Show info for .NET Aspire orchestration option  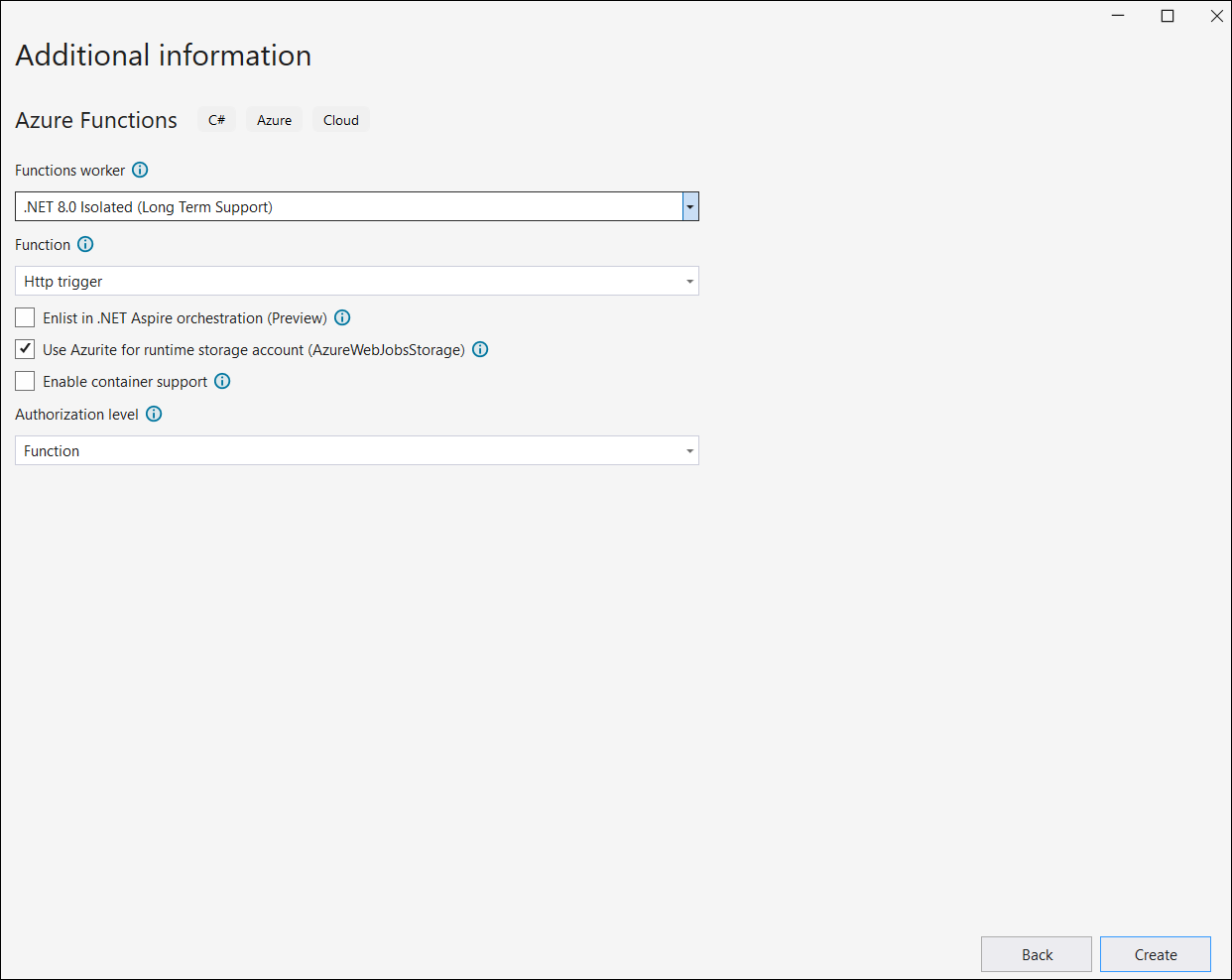pos(342,317)
